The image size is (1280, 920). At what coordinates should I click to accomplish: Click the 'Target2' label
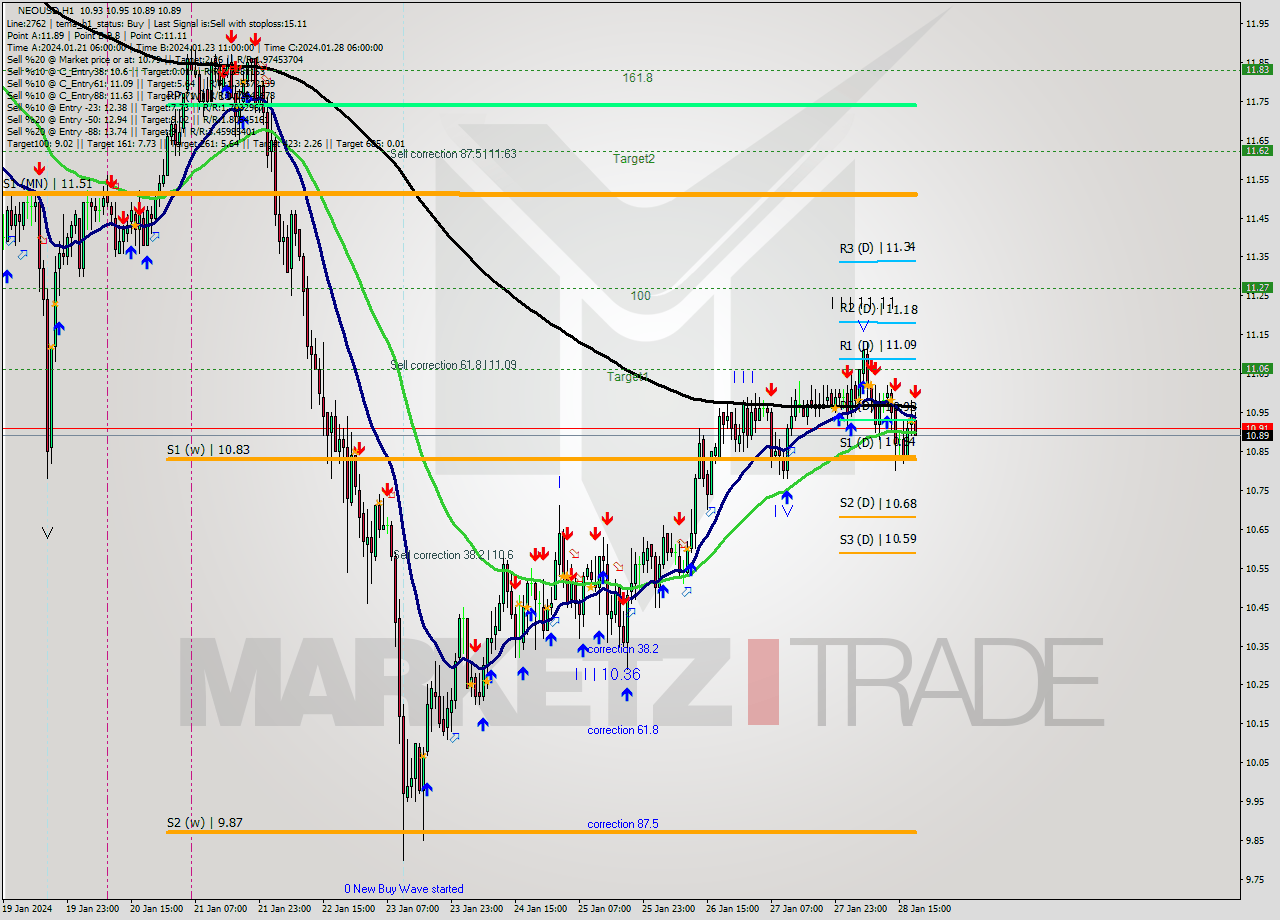(x=634, y=158)
